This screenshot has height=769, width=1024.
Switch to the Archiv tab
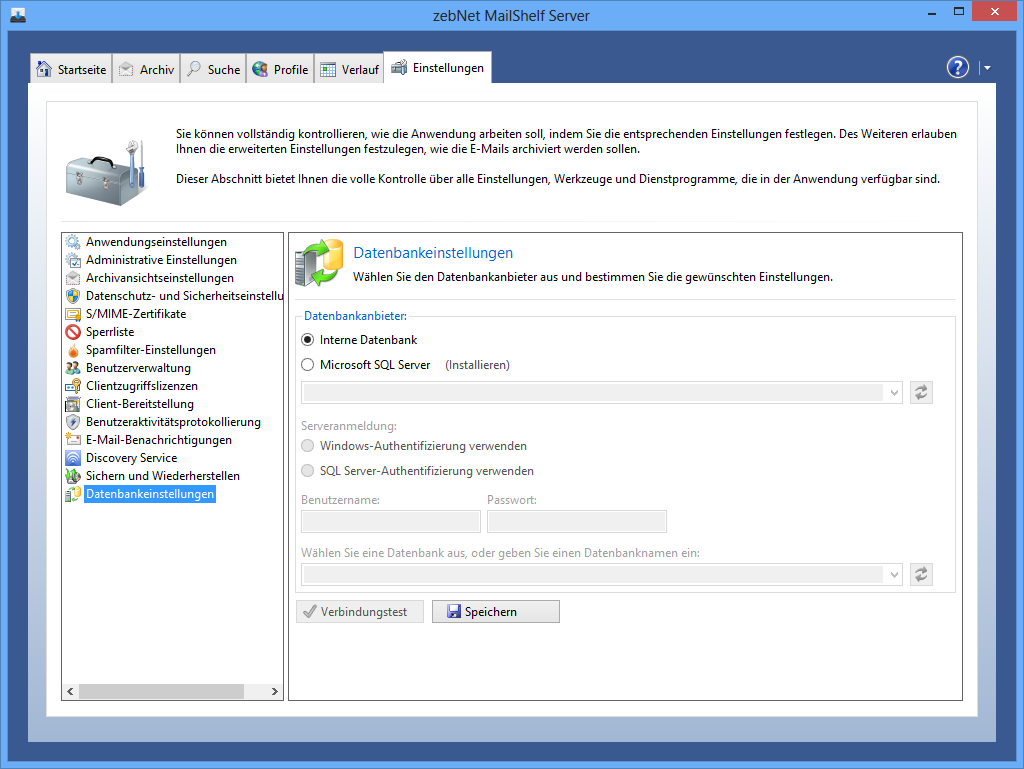pos(147,69)
